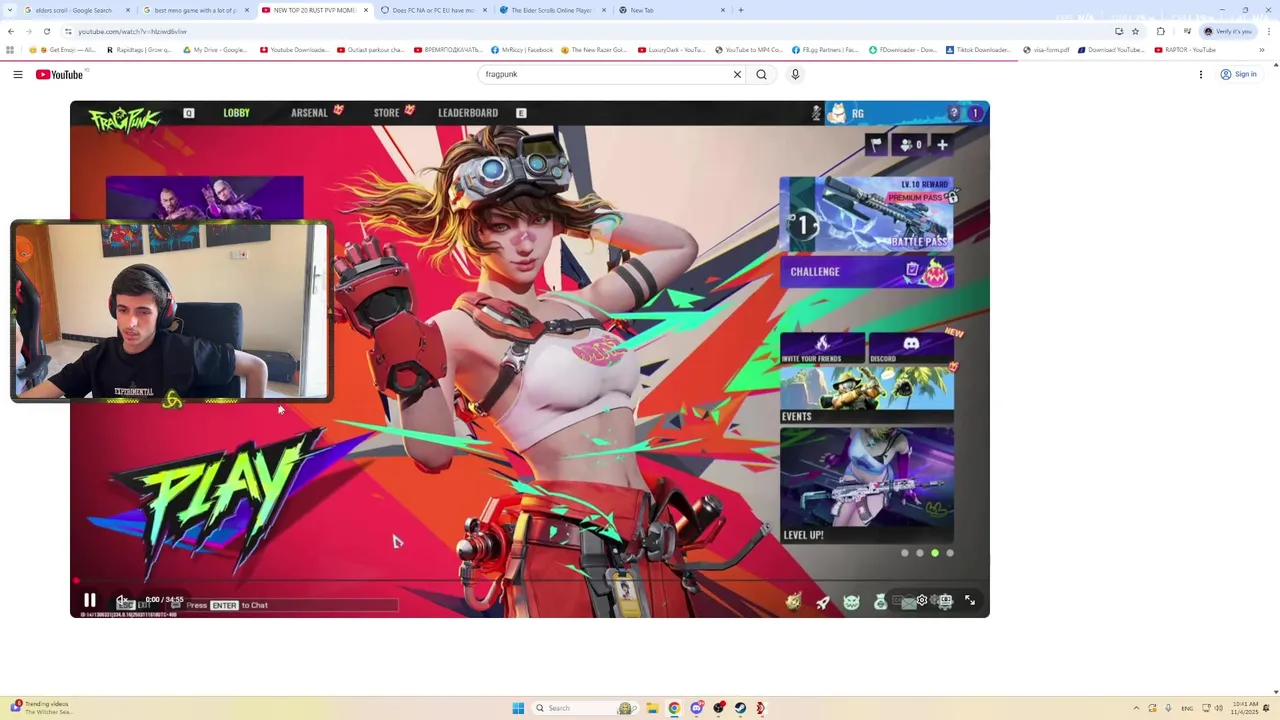The height and width of the screenshot is (720, 1280).
Task: Click the DISCORD tile
Action: [911, 346]
